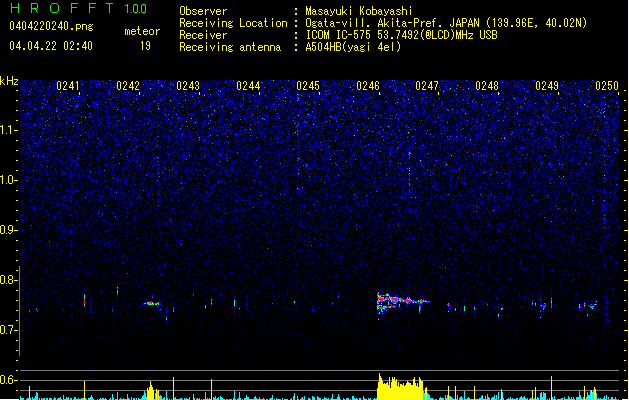Click the 0244 time marker
Viewport: 629px width, 400px height.
[x=248, y=86]
